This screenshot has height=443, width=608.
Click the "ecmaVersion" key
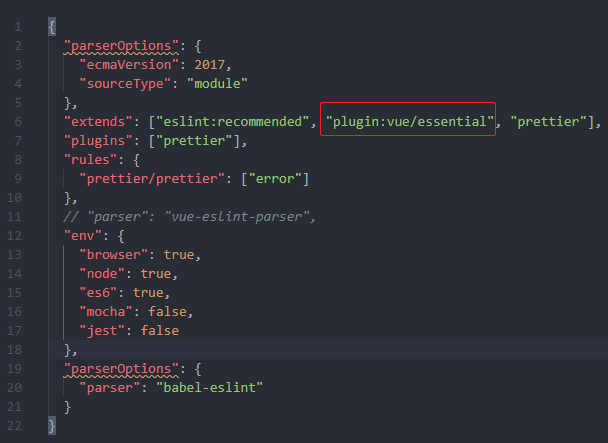(129, 65)
